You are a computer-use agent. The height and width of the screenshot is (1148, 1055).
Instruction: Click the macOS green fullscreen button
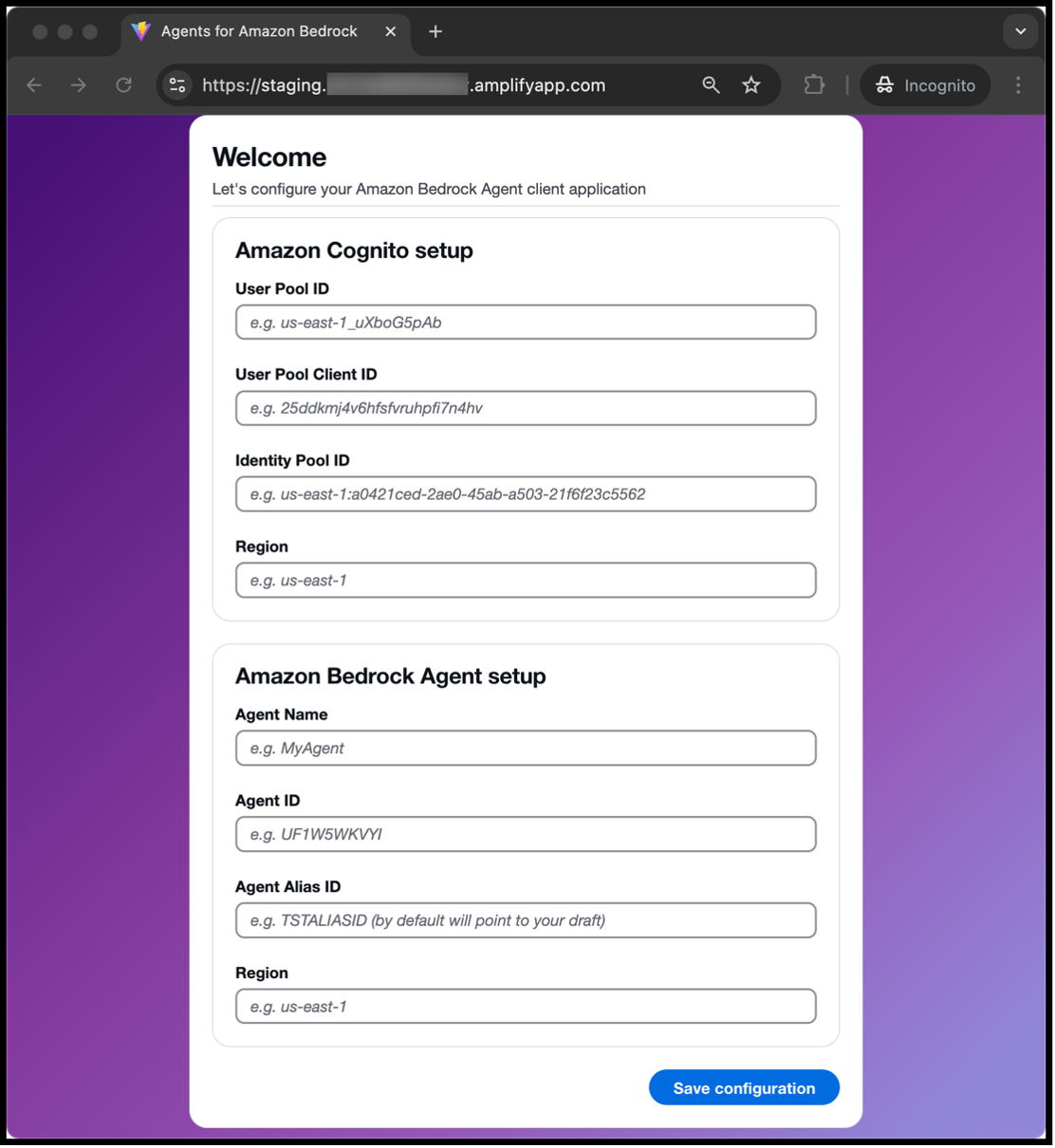[90, 32]
